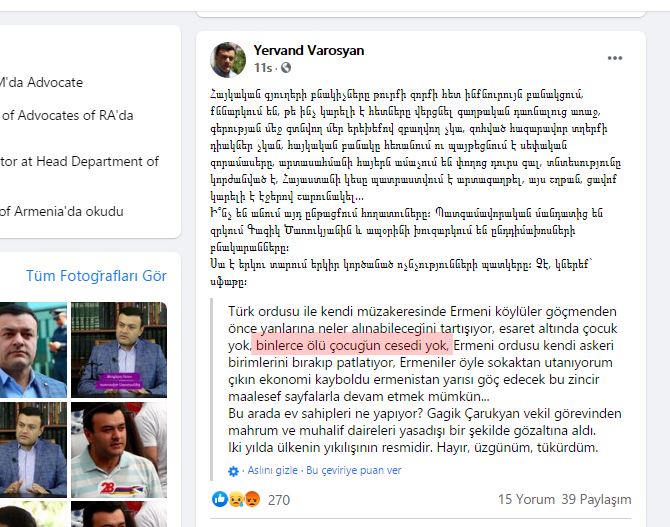This screenshot has height=527, width=670.
Task: Open the Yervand Varosyan name link
Action: pos(309,50)
